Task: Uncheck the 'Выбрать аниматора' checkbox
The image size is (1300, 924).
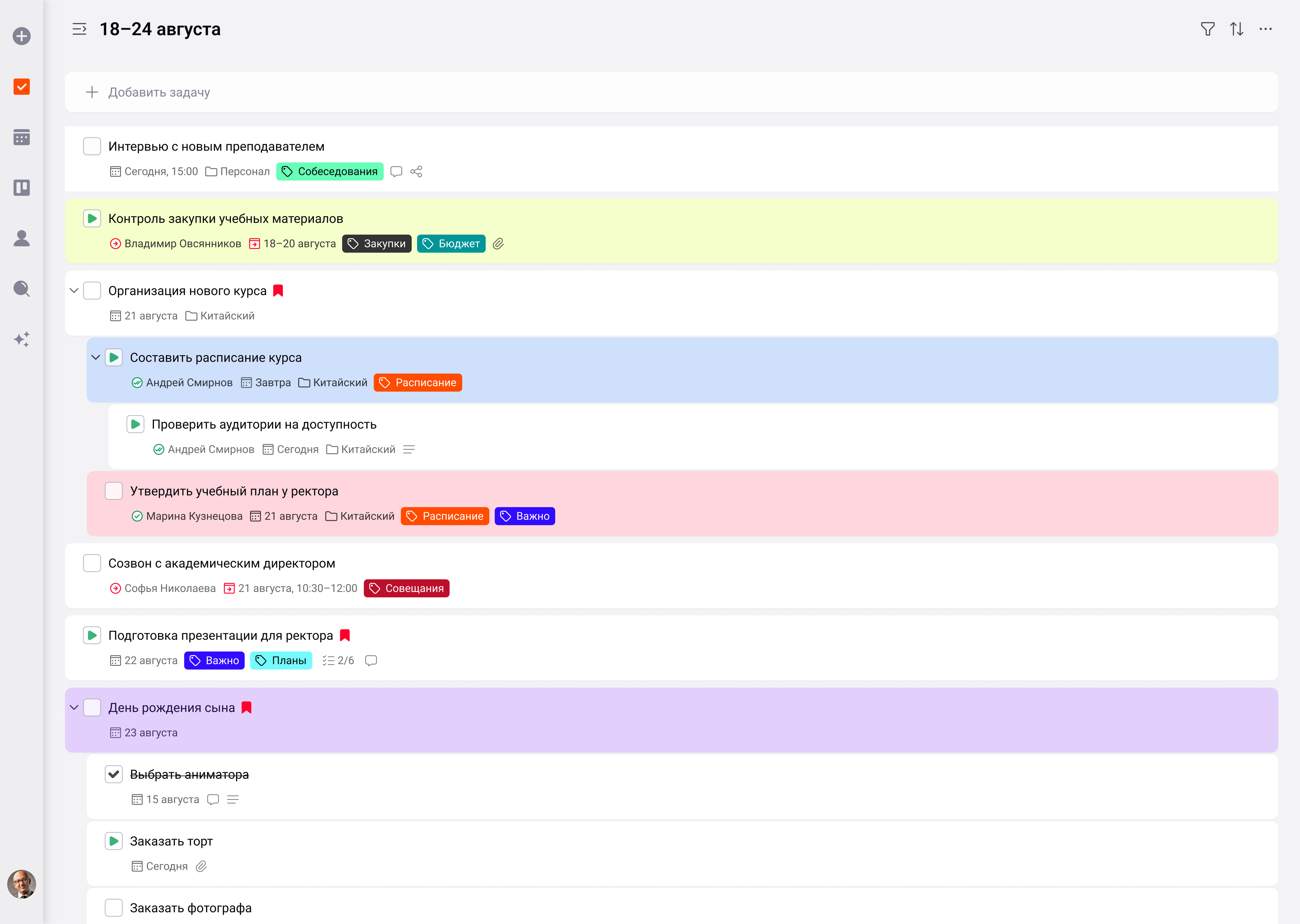Action: pyautogui.click(x=114, y=774)
